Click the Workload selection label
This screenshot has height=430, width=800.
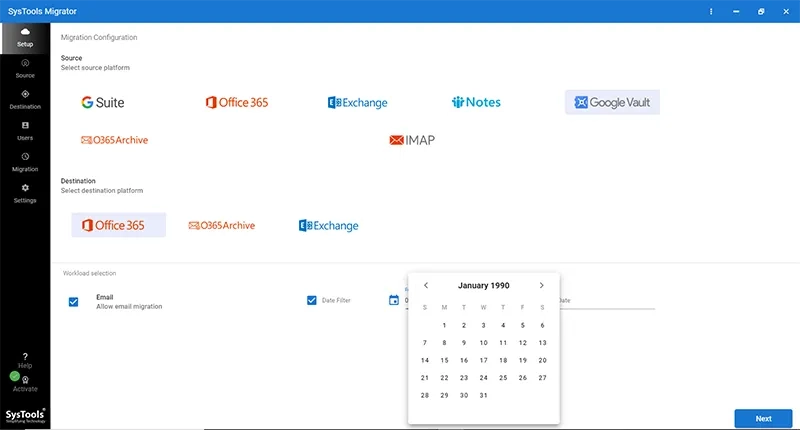click(x=89, y=273)
